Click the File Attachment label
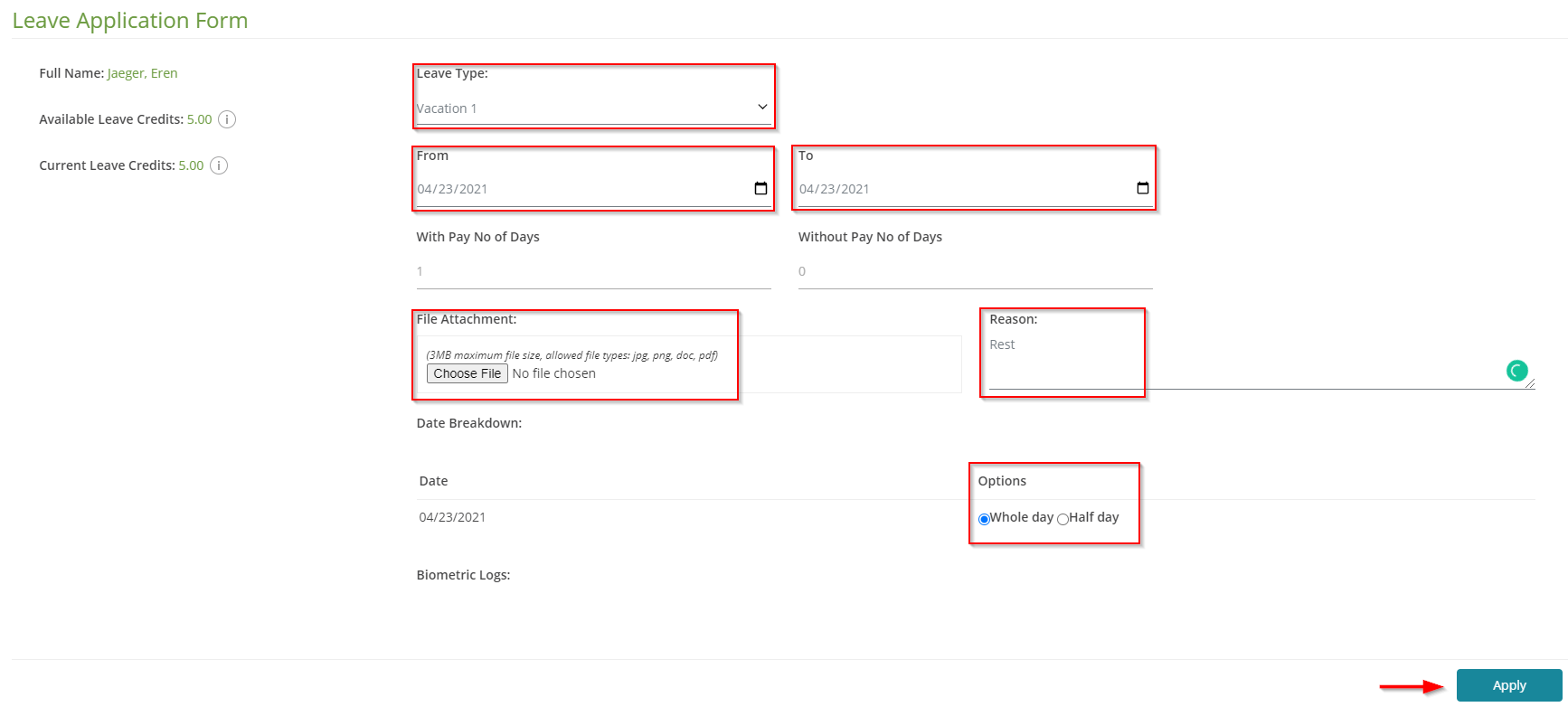Screen dimensions: 1568x707 467,319
